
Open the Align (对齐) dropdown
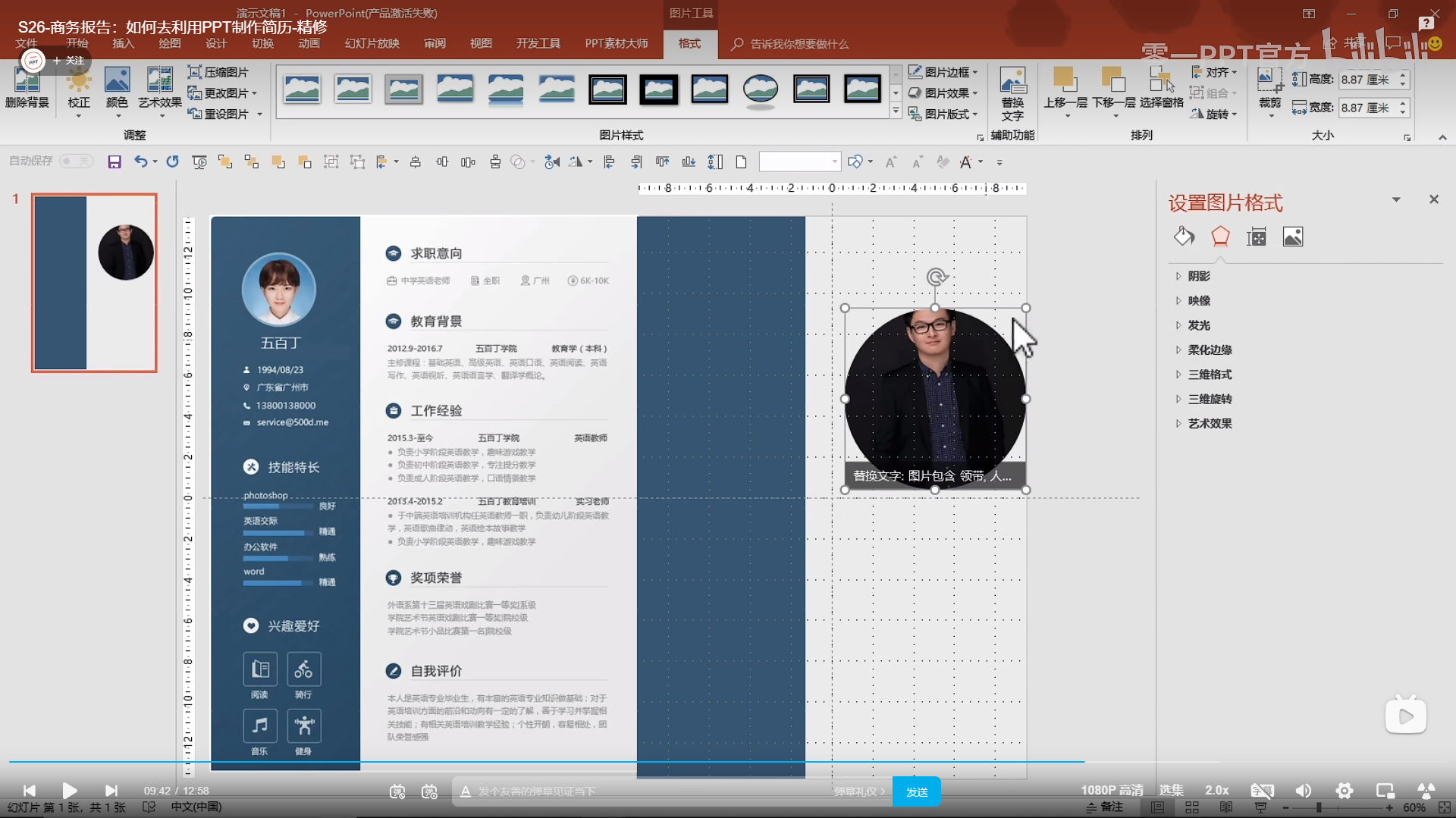click(1214, 72)
